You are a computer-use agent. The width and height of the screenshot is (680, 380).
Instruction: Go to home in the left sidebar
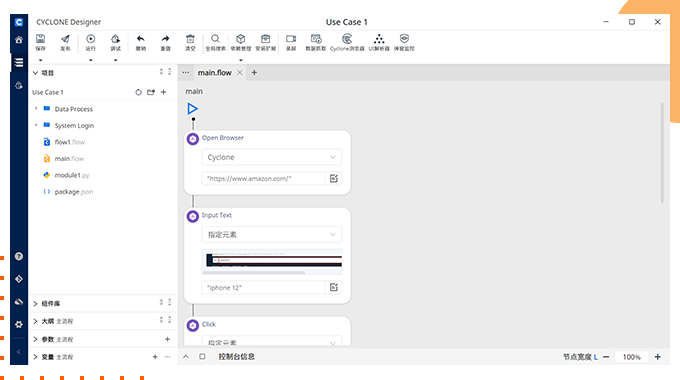pyautogui.click(x=19, y=40)
